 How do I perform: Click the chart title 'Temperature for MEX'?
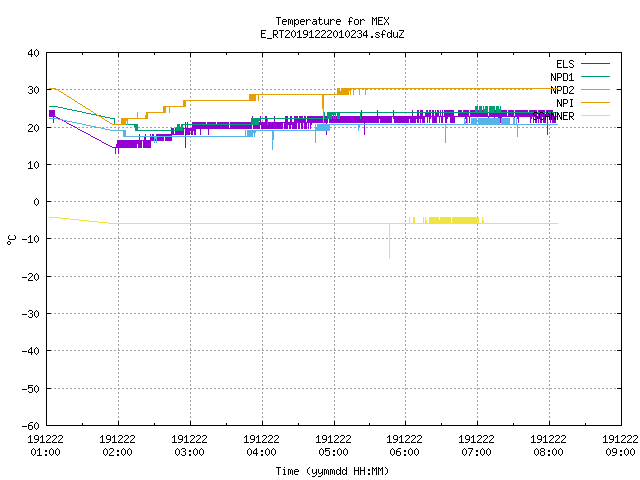(x=332, y=21)
